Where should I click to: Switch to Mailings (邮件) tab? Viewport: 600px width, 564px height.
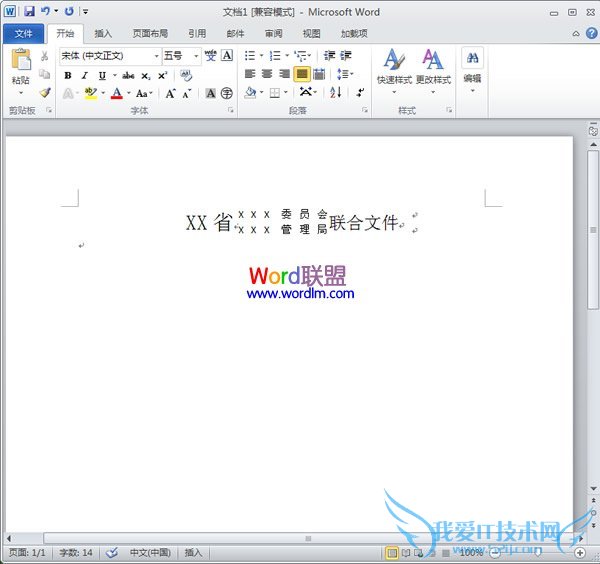[235, 34]
